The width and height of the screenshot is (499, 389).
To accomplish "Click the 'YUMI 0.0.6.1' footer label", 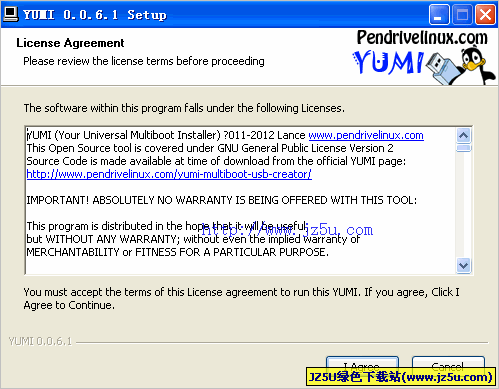I will click(40, 341).
